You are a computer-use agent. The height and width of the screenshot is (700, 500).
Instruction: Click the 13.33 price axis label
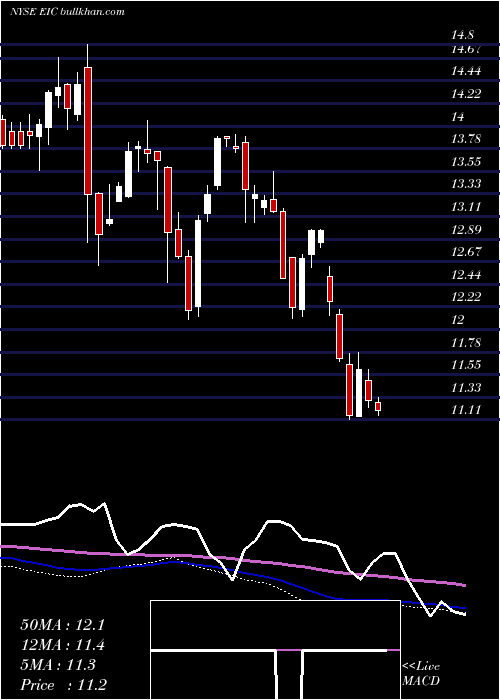tap(466, 184)
